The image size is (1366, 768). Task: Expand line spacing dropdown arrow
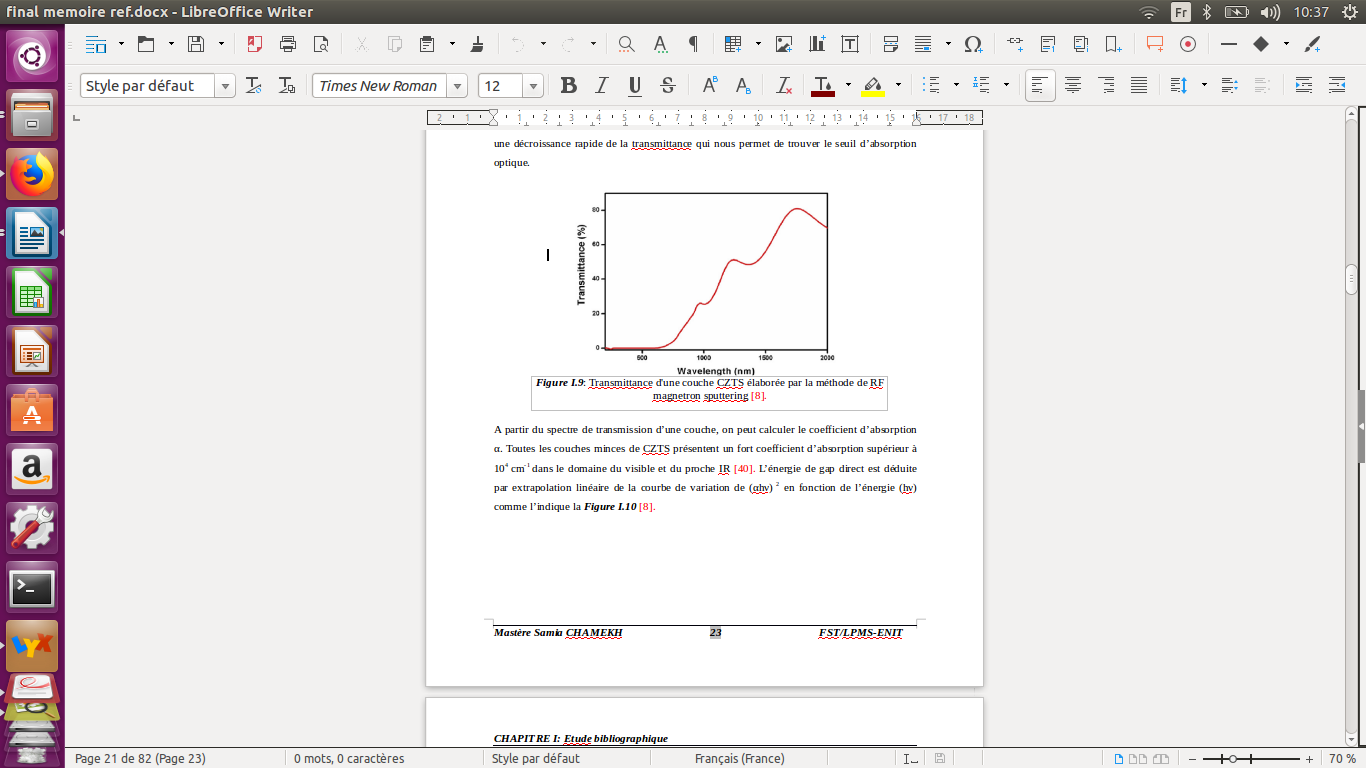pyautogui.click(x=1204, y=85)
